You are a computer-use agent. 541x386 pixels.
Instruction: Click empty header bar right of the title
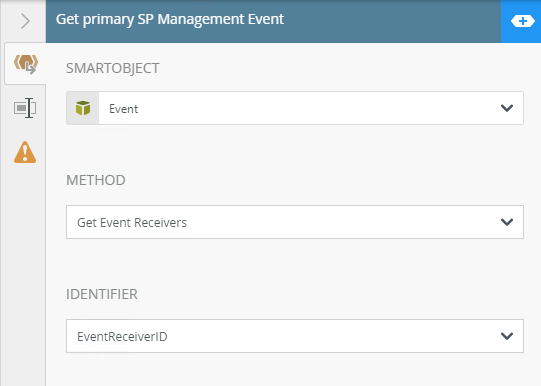click(390, 21)
